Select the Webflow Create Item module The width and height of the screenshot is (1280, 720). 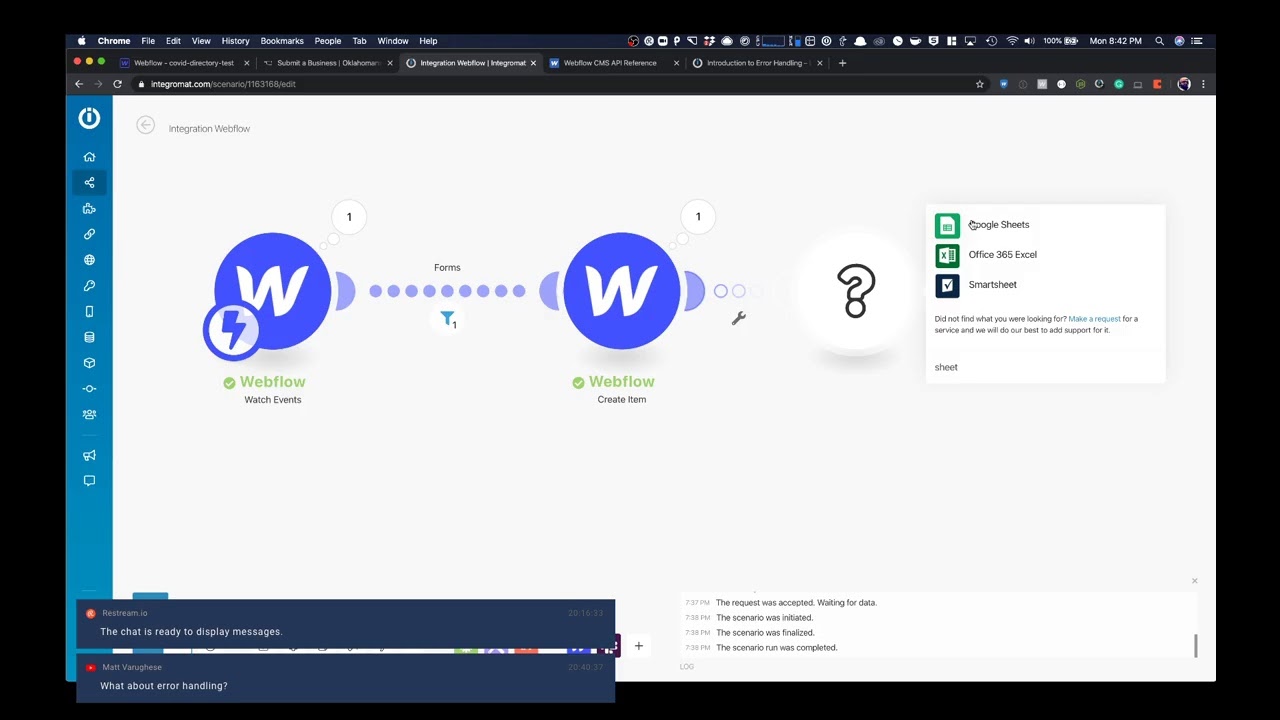pos(622,291)
